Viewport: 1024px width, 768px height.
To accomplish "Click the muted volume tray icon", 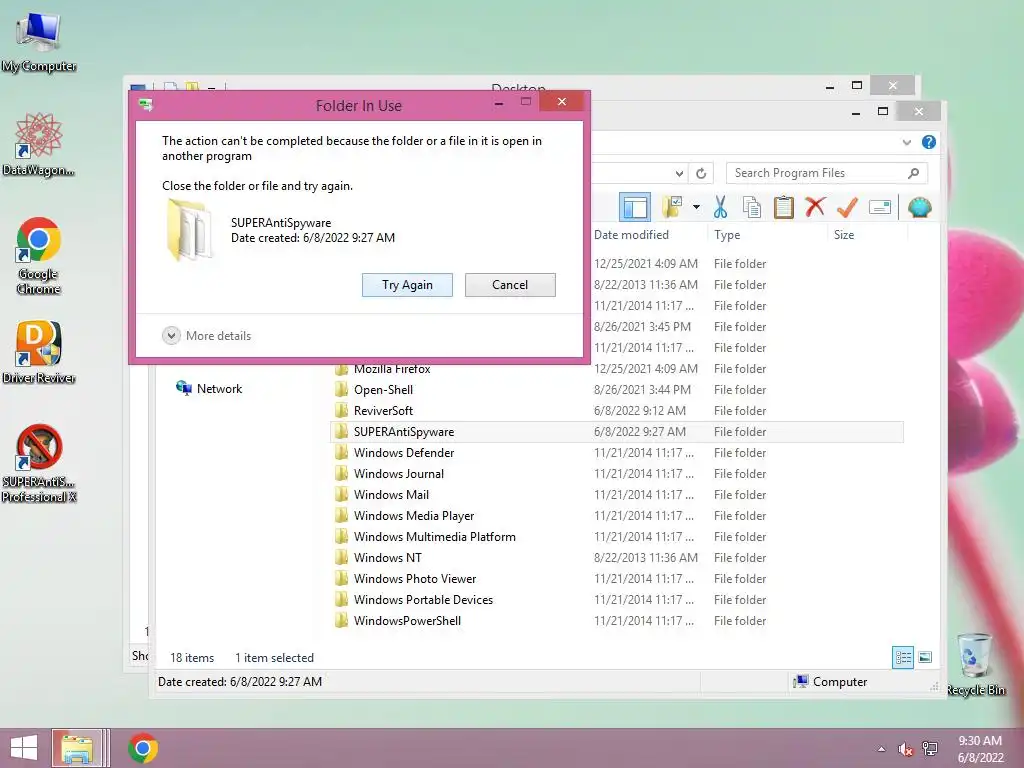I will coord(905,749).
